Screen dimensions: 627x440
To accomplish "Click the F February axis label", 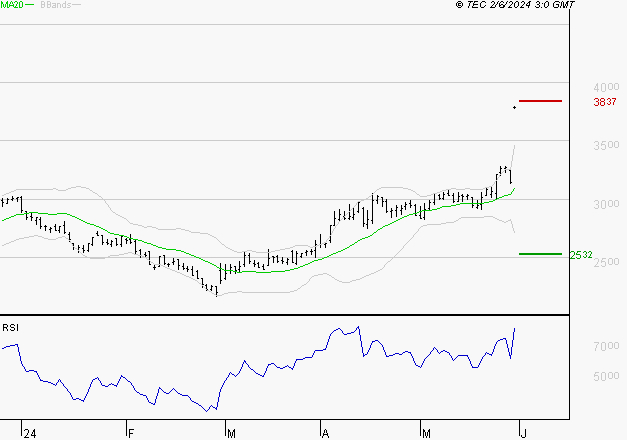I will click(x=131, y=434).
